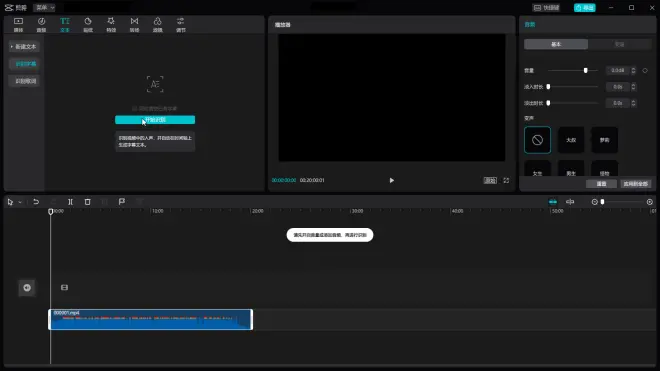
Task: Switch to the 变速 (Speed) tab
Action: [x=620, y=44]
